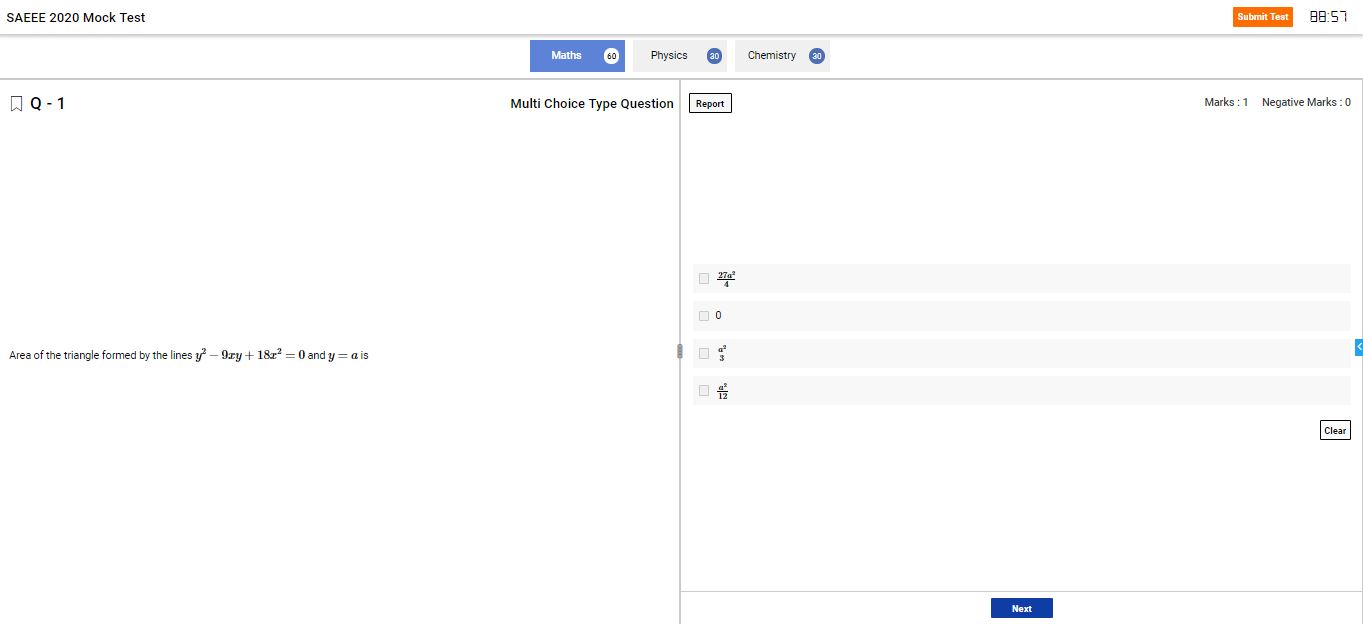This screenshot has height=624, width=1363.
Task: Click the 30 count badge on Chemistry
Action: click(816, 56)
